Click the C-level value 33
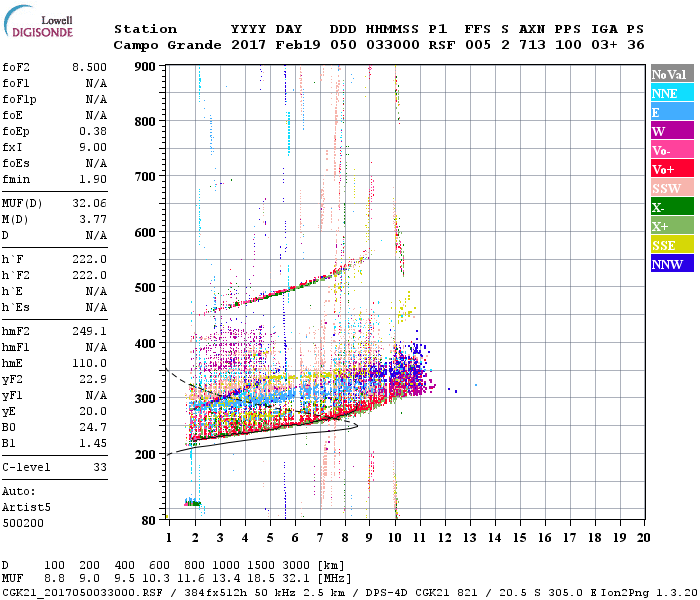Viewport: 700px width, 600px height. pos(100,467)
